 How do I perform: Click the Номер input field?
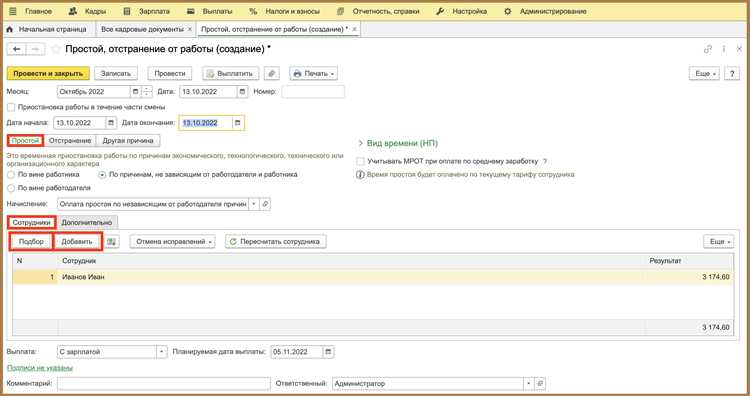pyautogui.click(x=313, y=91)
